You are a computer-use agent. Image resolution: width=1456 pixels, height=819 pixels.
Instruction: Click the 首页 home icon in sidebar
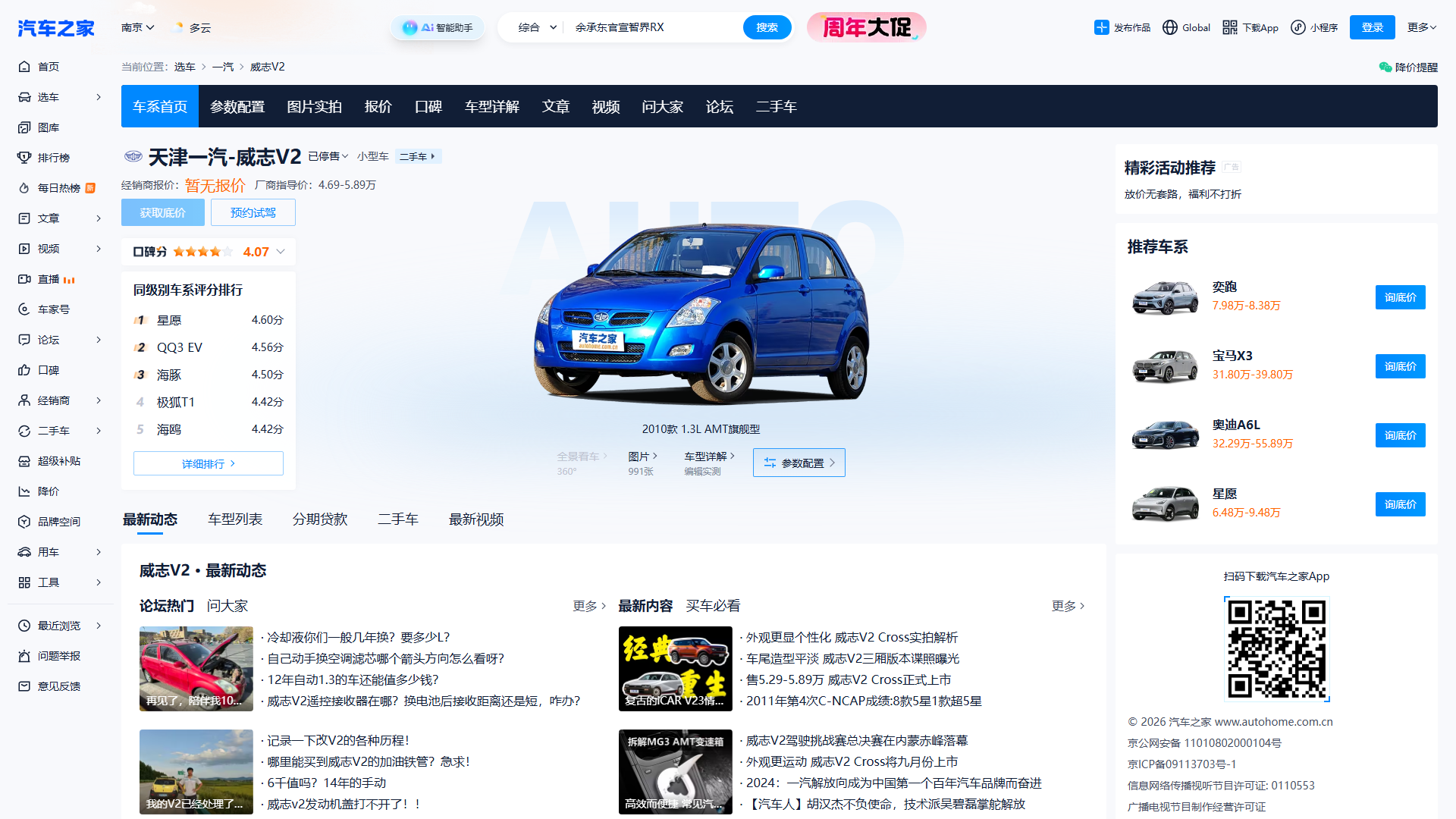point(24,67)
